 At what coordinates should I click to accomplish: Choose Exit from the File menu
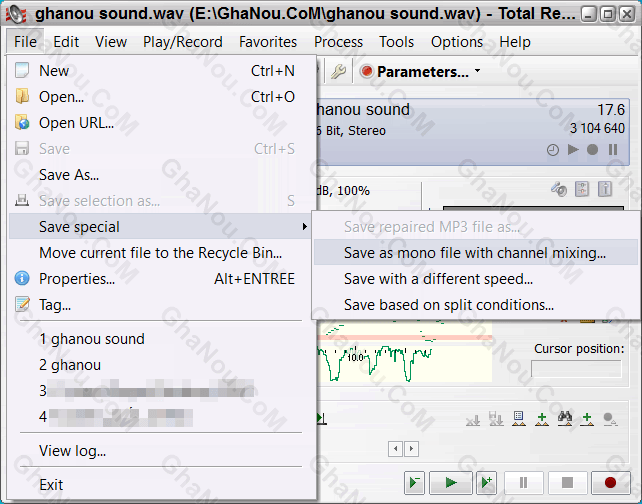point(160,485)
